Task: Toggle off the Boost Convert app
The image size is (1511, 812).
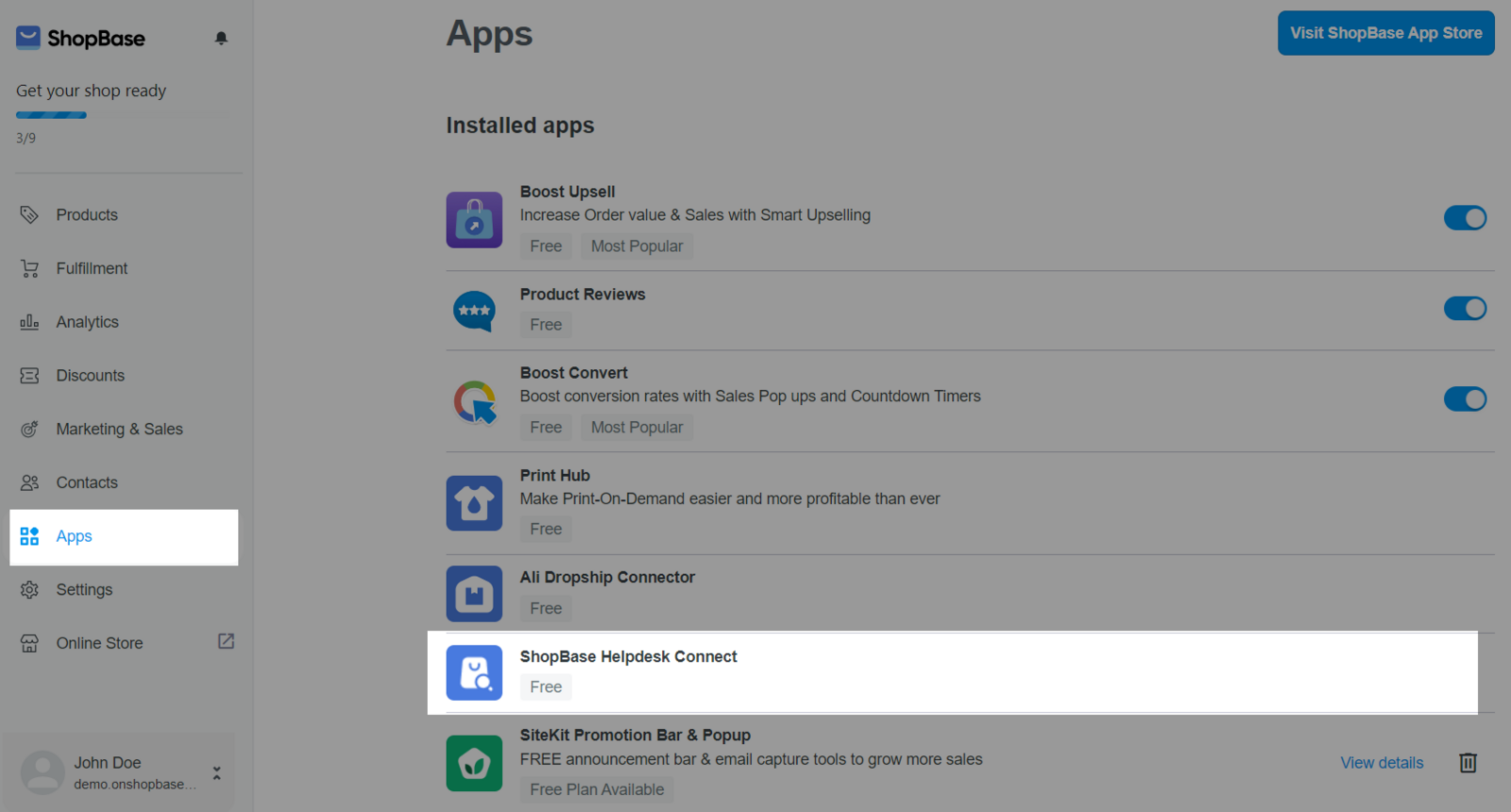Action: [x=1465, y=399]
